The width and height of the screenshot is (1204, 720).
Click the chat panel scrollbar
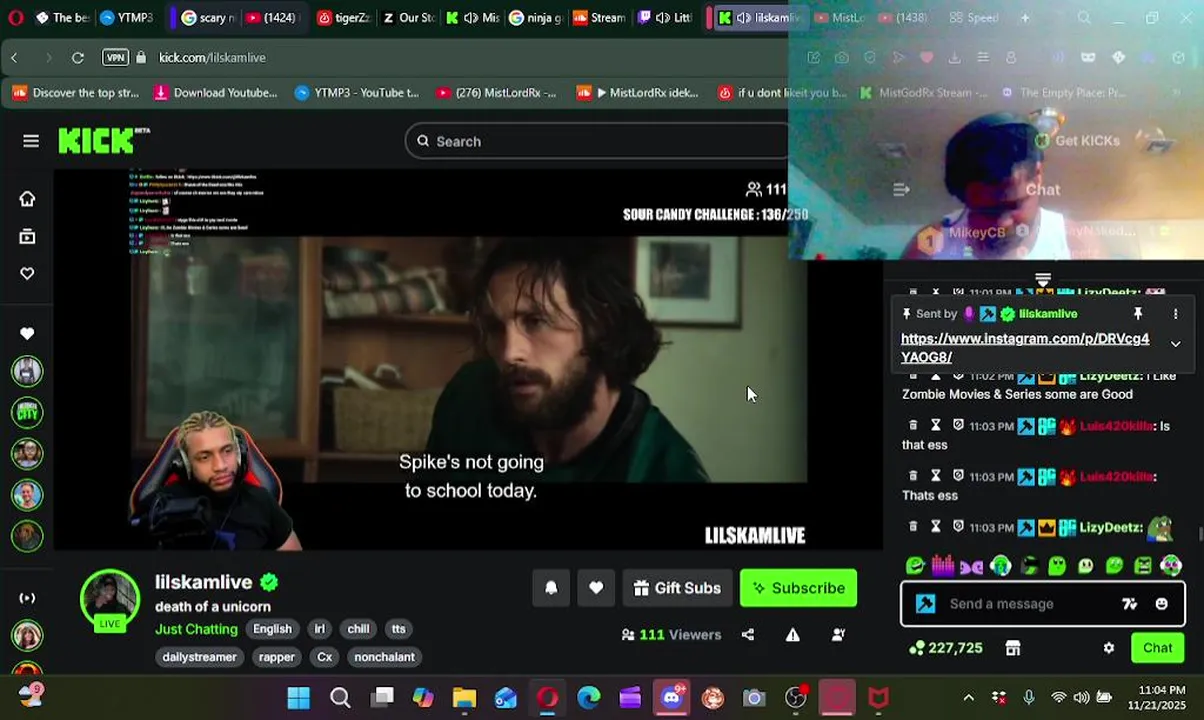(1200, 532)
